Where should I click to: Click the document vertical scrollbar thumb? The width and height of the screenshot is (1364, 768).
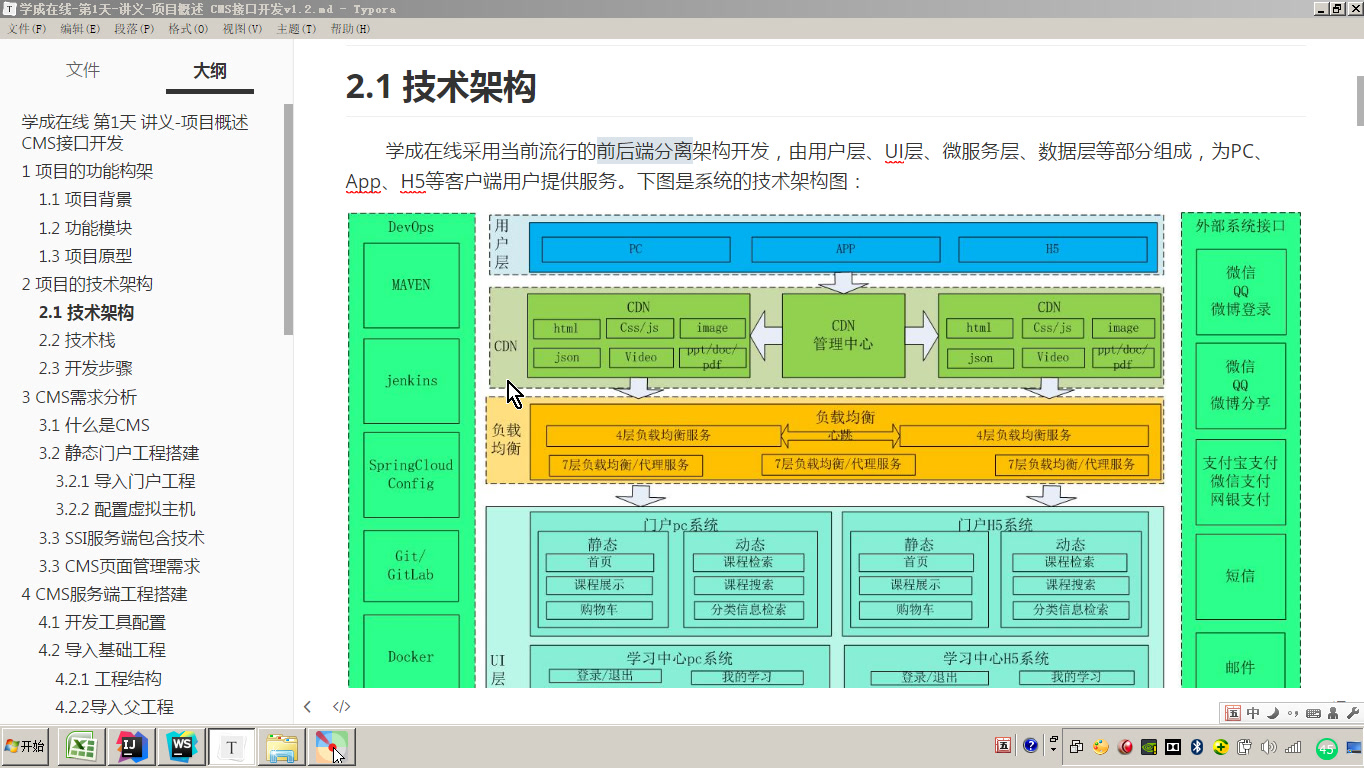(1359, 101)
